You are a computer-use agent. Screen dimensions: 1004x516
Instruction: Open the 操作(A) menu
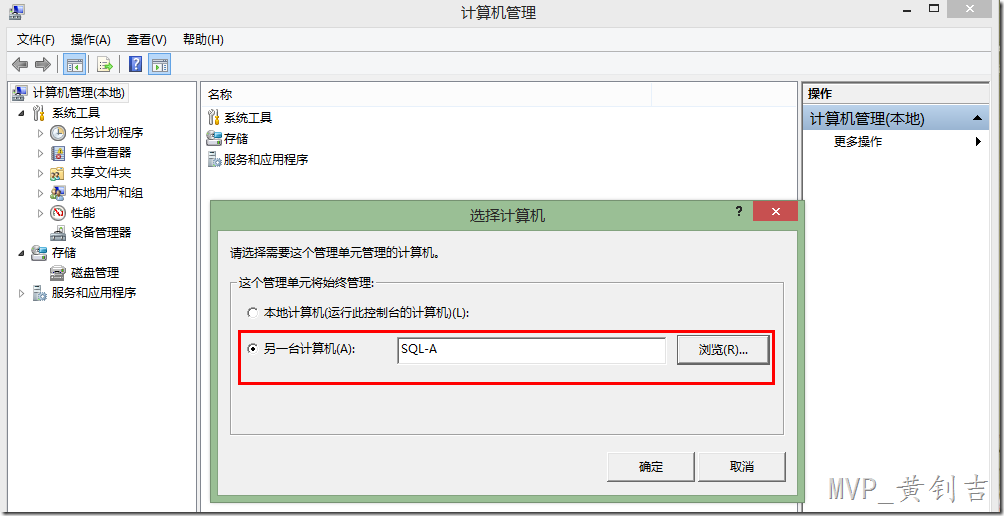(91, 40)
